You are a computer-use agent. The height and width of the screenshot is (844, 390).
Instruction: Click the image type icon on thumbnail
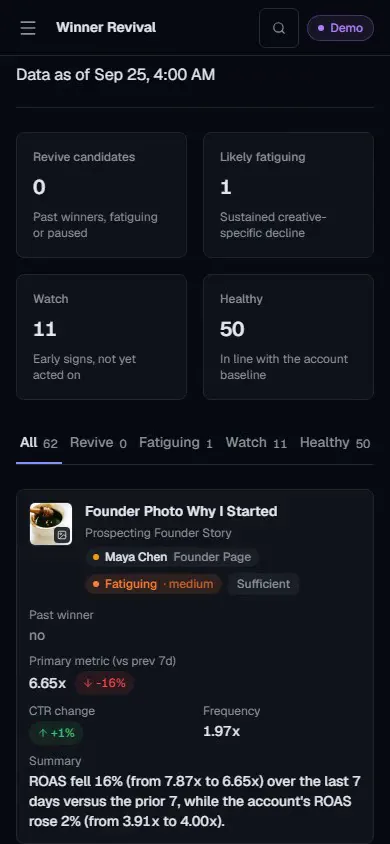[62, 535]
